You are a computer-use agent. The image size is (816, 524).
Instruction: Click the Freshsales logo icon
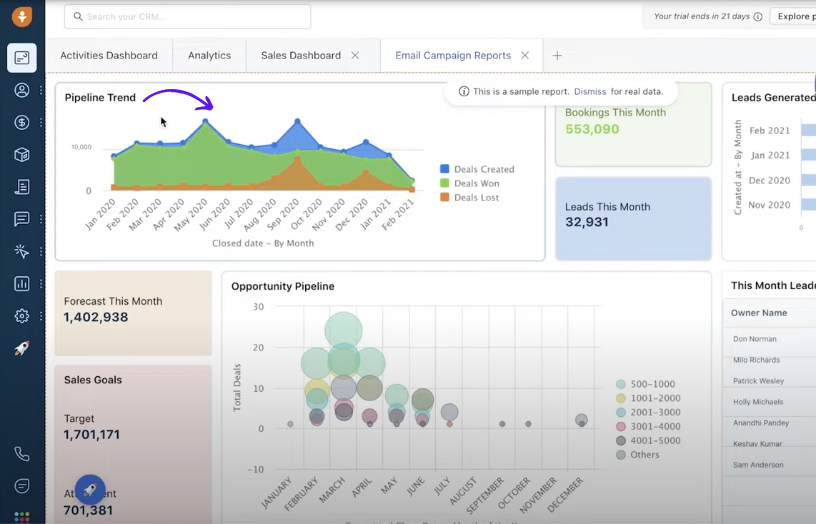coord(22,16)
